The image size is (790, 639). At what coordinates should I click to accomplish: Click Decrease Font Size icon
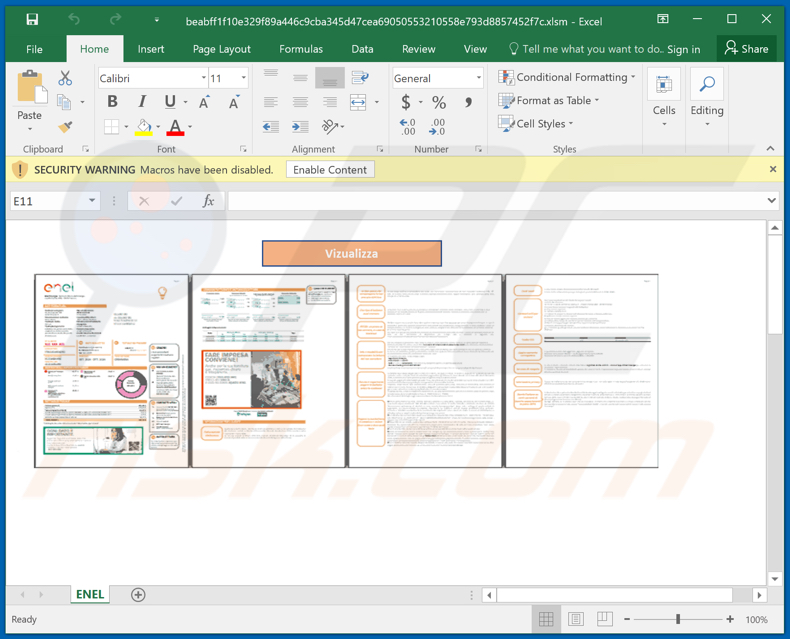point(234,102)
